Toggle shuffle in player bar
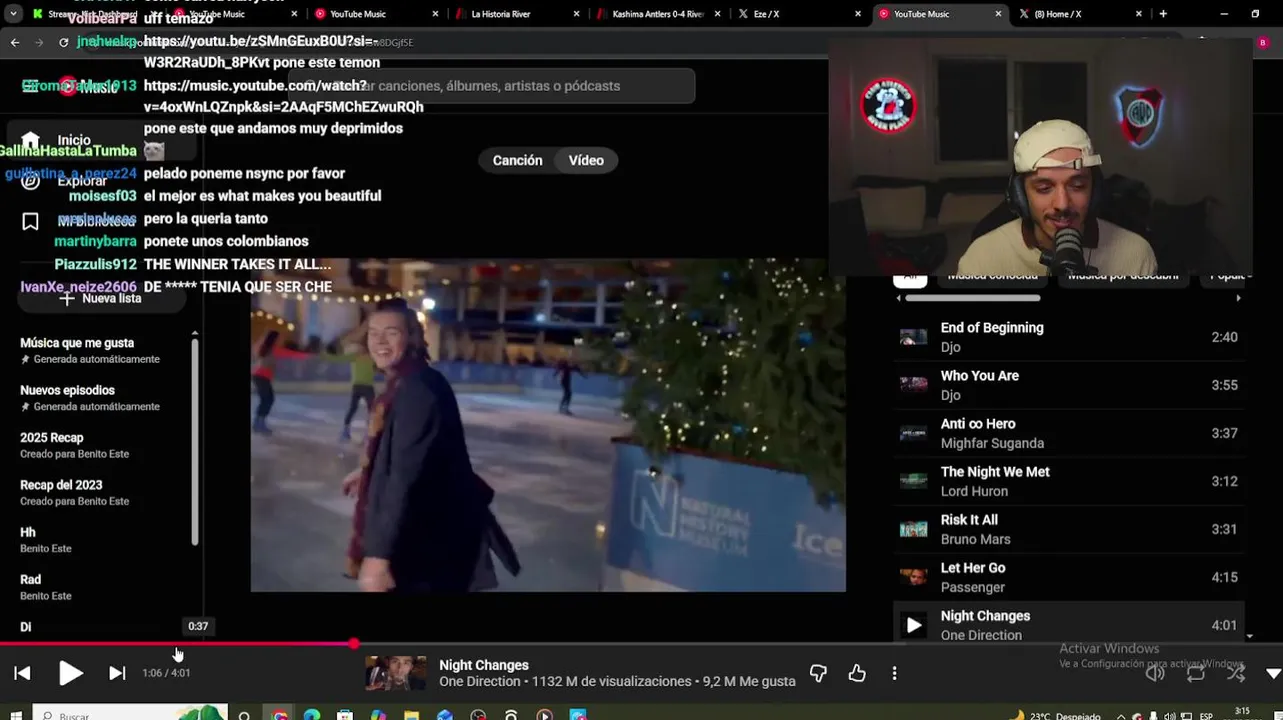The width and height of the screenshot is (1283, 720). pyautogui.click(x=1236, y=673)
